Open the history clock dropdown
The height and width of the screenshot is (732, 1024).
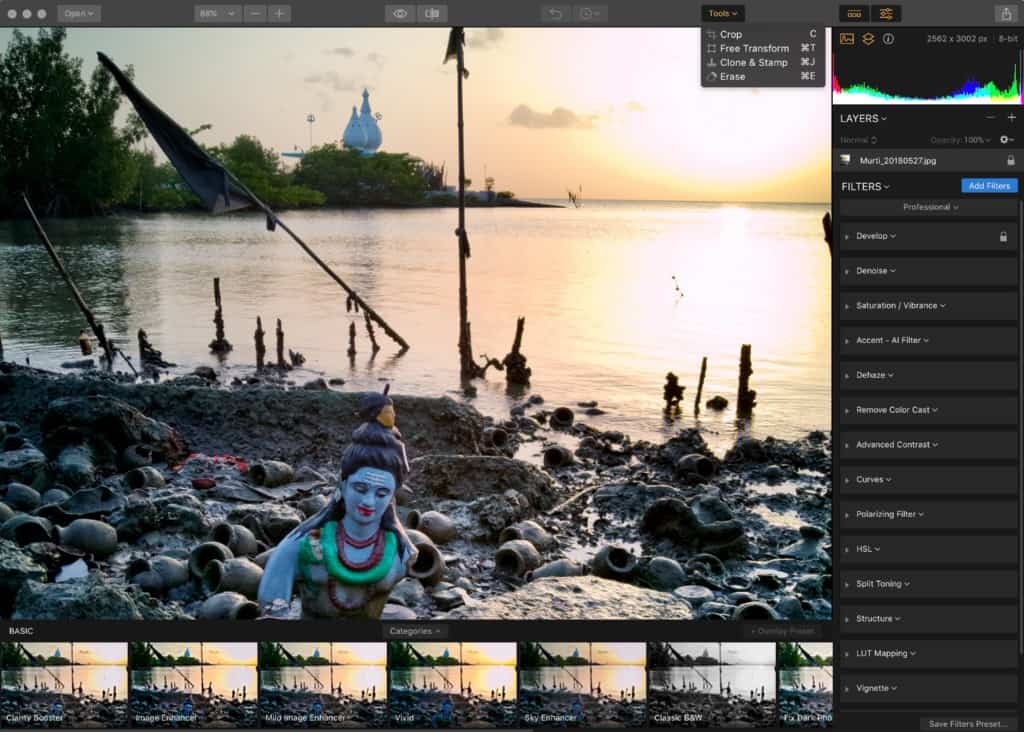591,13
